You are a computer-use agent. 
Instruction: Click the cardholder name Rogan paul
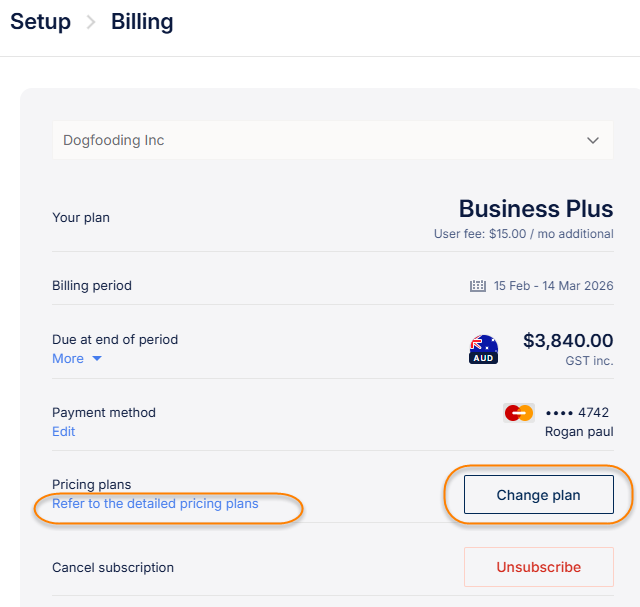578,432
